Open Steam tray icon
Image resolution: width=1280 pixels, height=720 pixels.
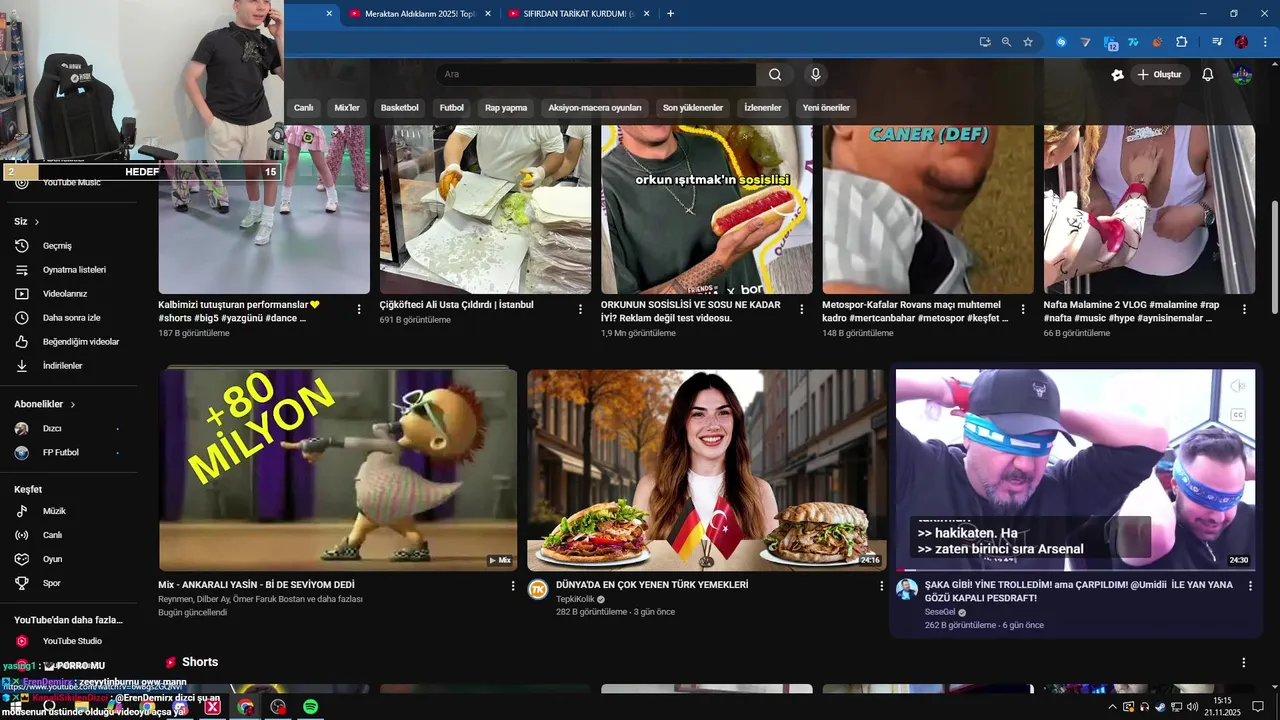tap(1160, 707)
